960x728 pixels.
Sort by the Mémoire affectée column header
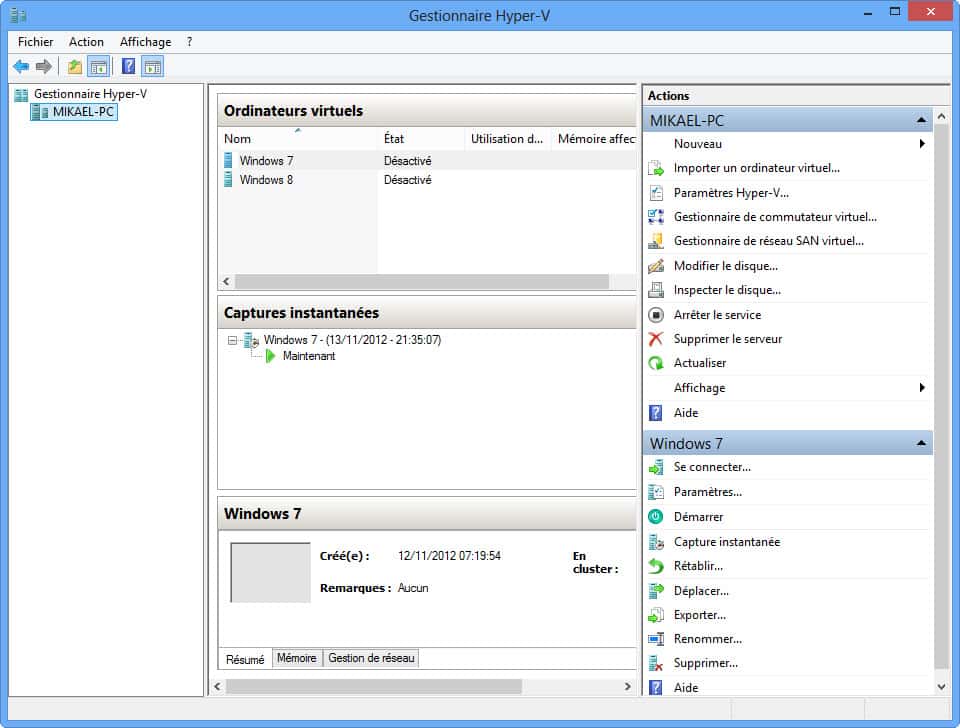(595, 139)
